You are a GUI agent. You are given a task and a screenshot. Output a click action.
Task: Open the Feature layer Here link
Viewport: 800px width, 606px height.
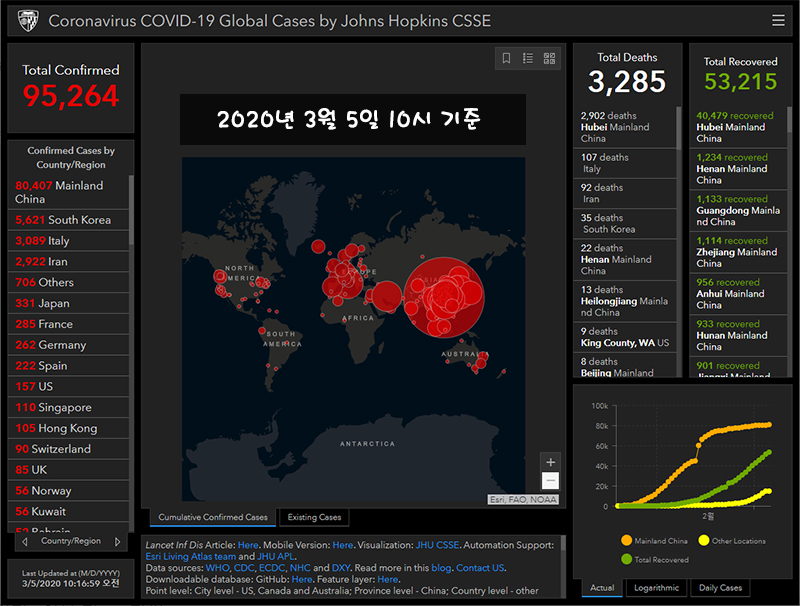tap(388, 579)
